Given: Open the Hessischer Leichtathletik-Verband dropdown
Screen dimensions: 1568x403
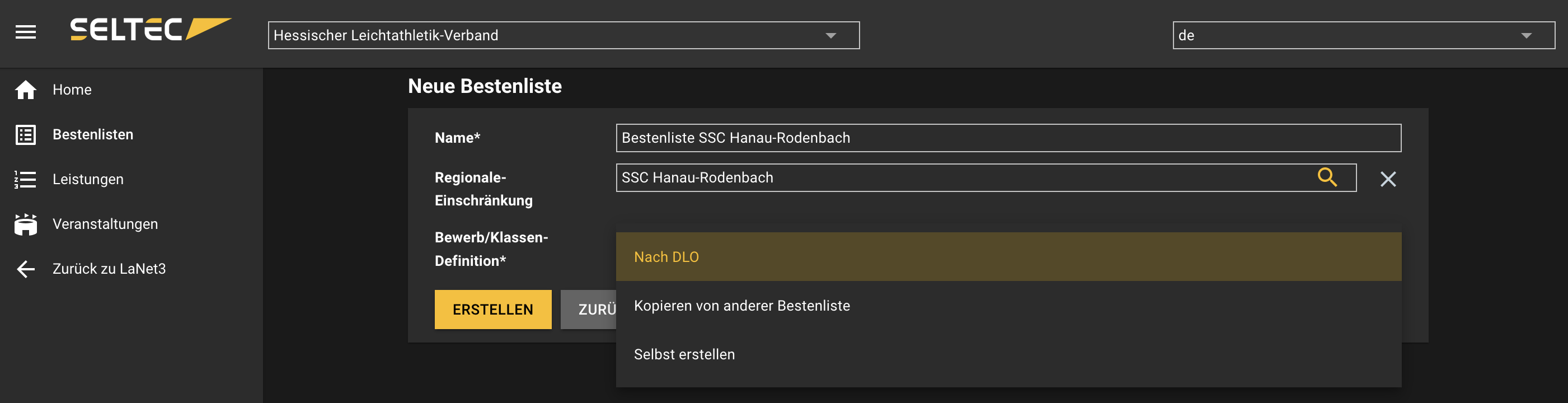Looking at the screenshot, I should (x=563, y=35).
